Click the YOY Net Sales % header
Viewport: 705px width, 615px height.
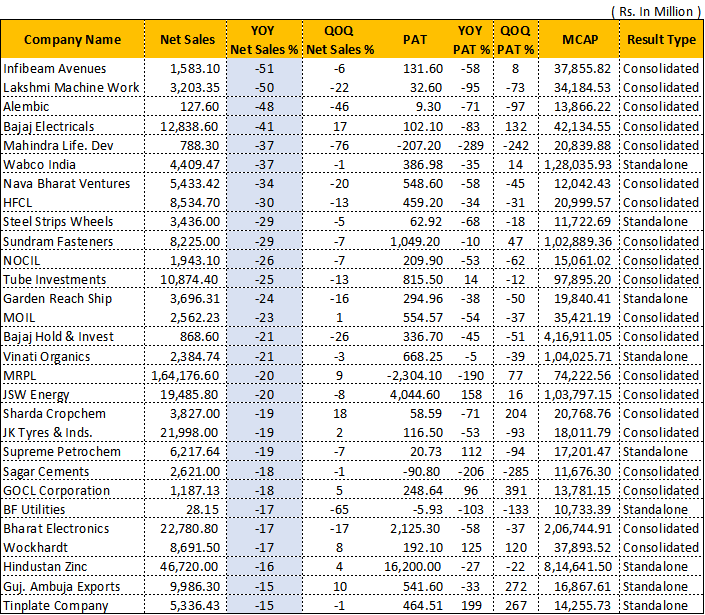(264, 40)
